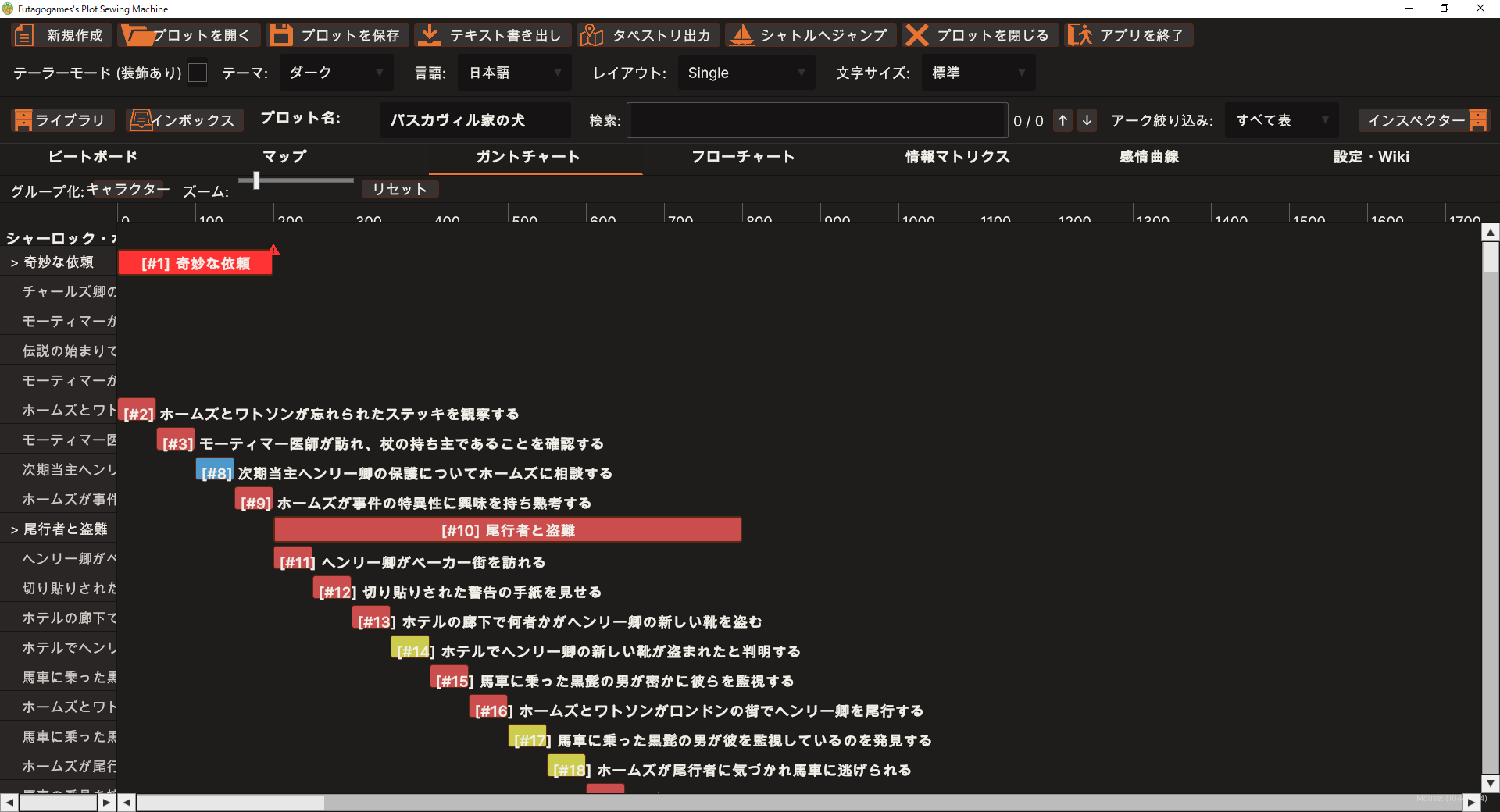The width and height of the screenshot is (1500, 812).
Task: Open the Layout dropdown showing Single
Action: click(746, 73)
